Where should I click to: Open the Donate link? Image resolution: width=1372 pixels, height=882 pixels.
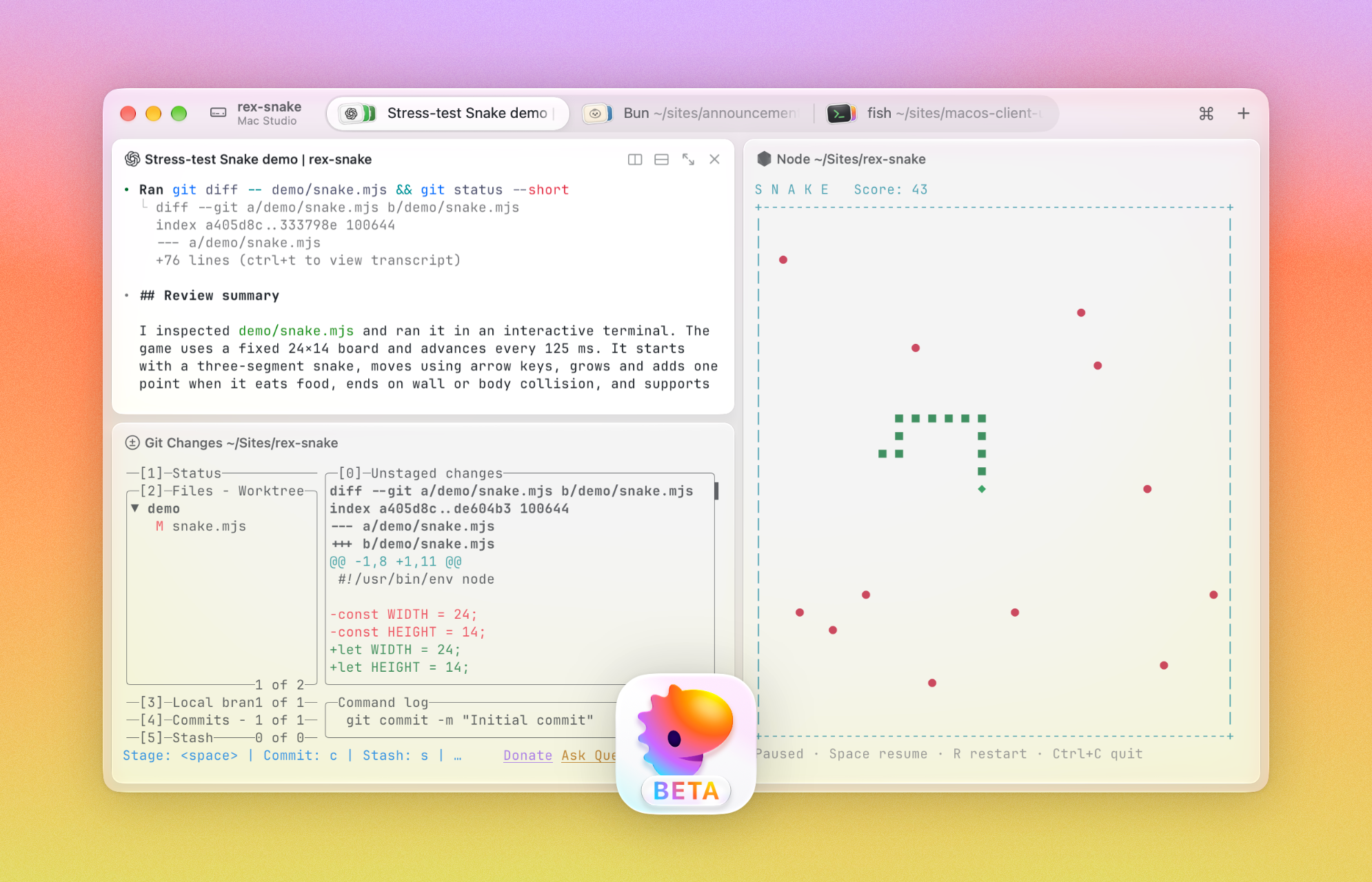tap(527, 756)
